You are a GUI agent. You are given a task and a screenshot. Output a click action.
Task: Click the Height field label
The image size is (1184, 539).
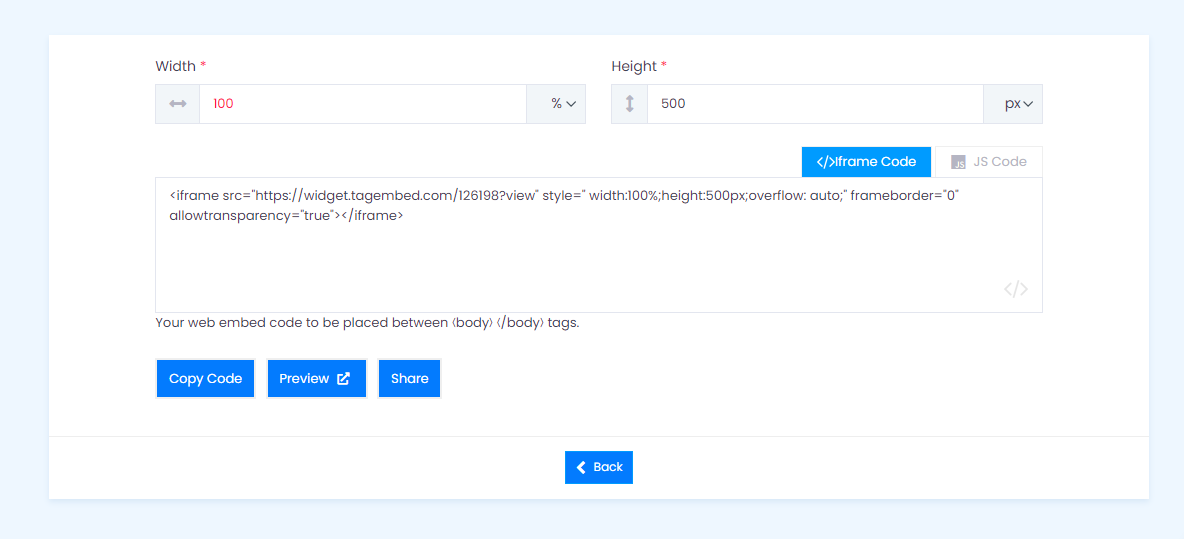pyautogui.click(x=639, y=66)
